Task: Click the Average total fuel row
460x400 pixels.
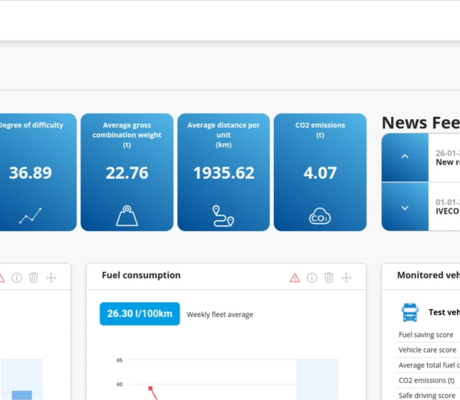Action: (428, 365)
